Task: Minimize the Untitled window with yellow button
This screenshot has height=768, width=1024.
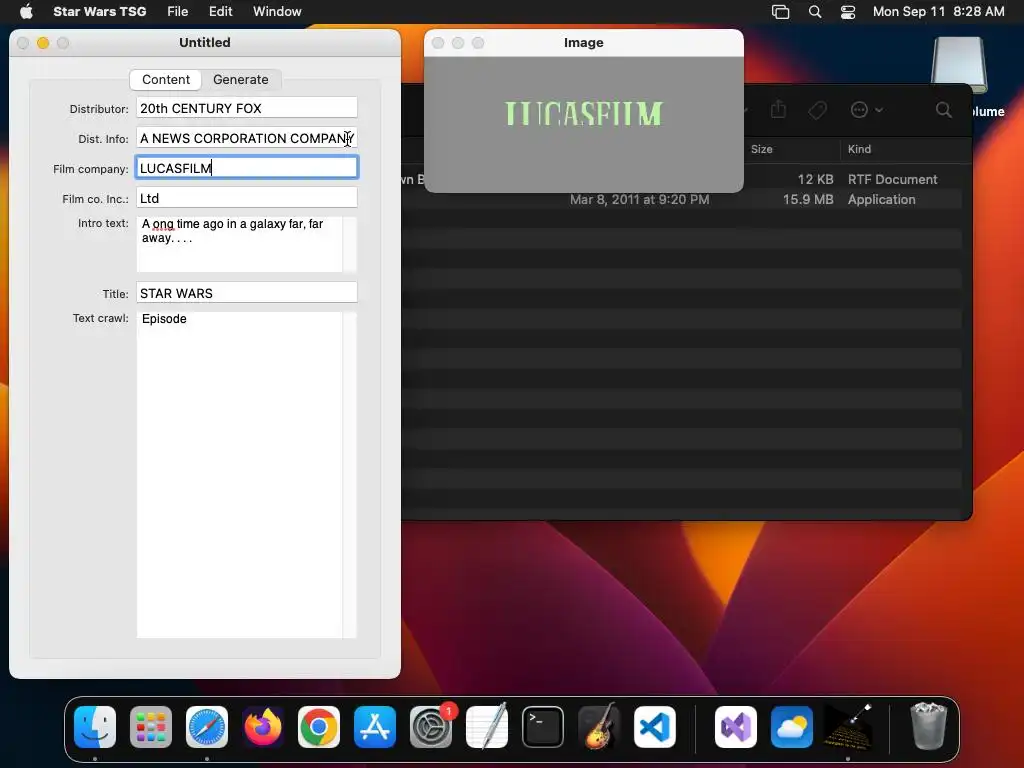Action: pos(43,42)
